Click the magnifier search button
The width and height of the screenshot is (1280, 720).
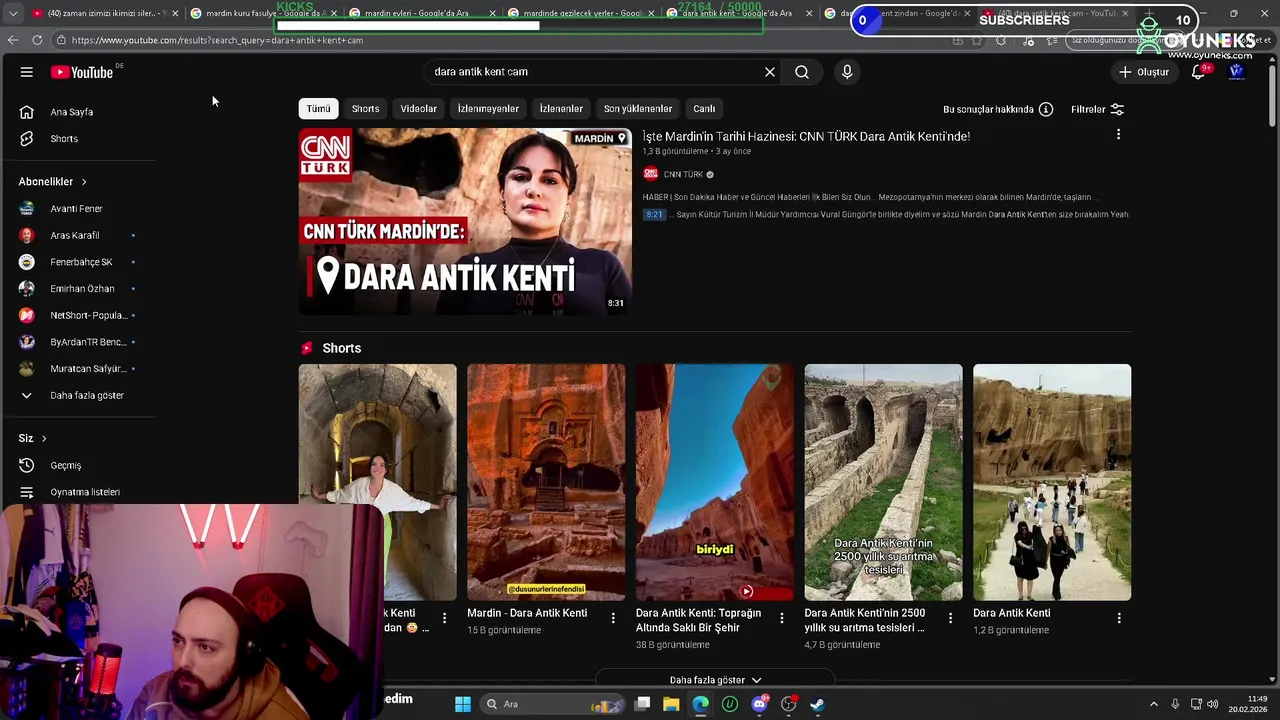coord(802,72)
